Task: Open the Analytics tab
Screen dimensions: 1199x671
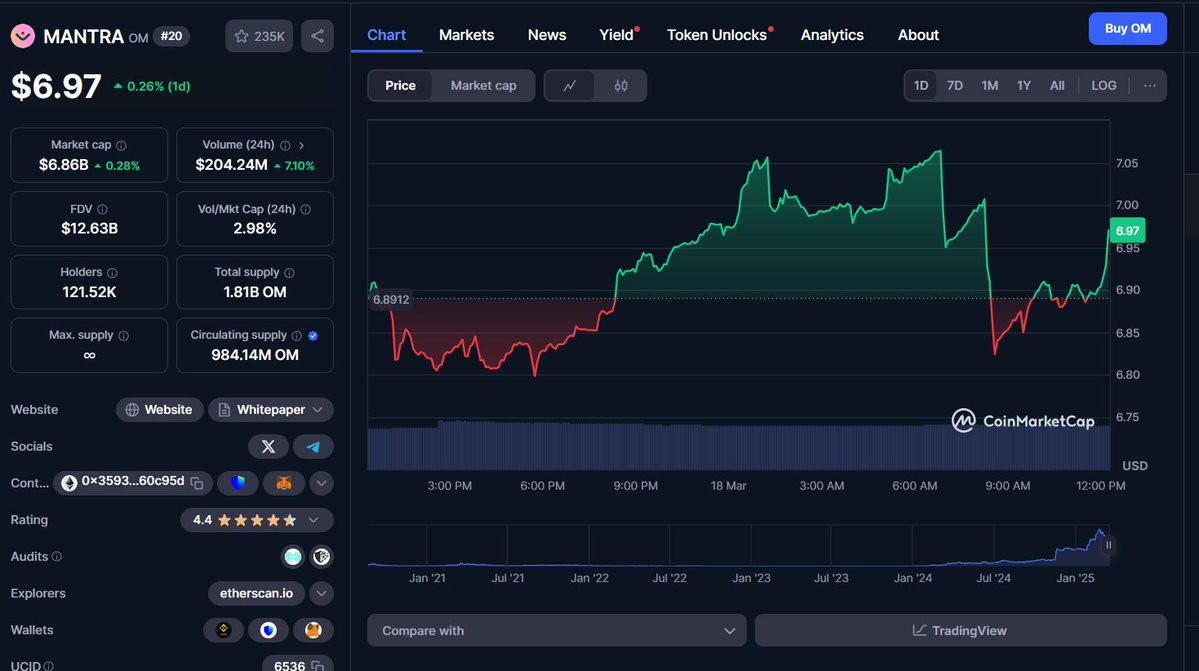Action: pos(832,35)
